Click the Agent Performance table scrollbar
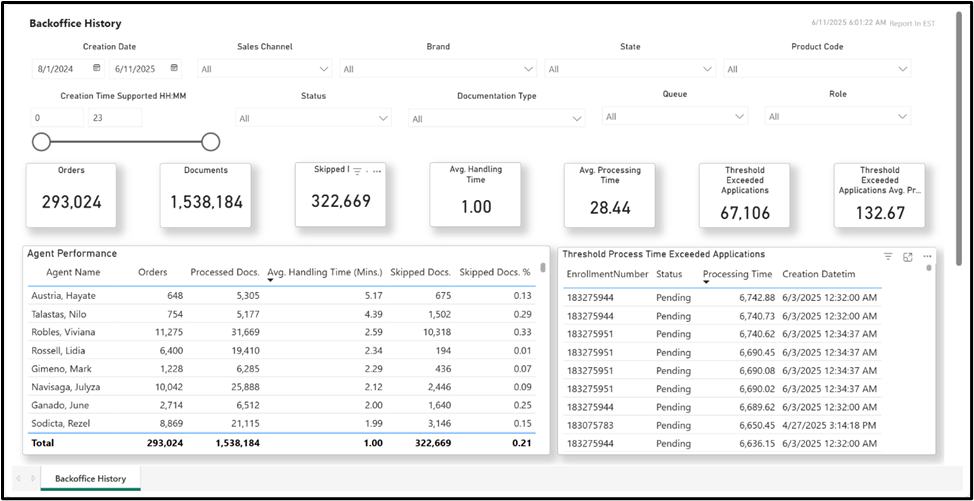The width and height of the screenshot is (974, 501). click(x=543, y=268)
